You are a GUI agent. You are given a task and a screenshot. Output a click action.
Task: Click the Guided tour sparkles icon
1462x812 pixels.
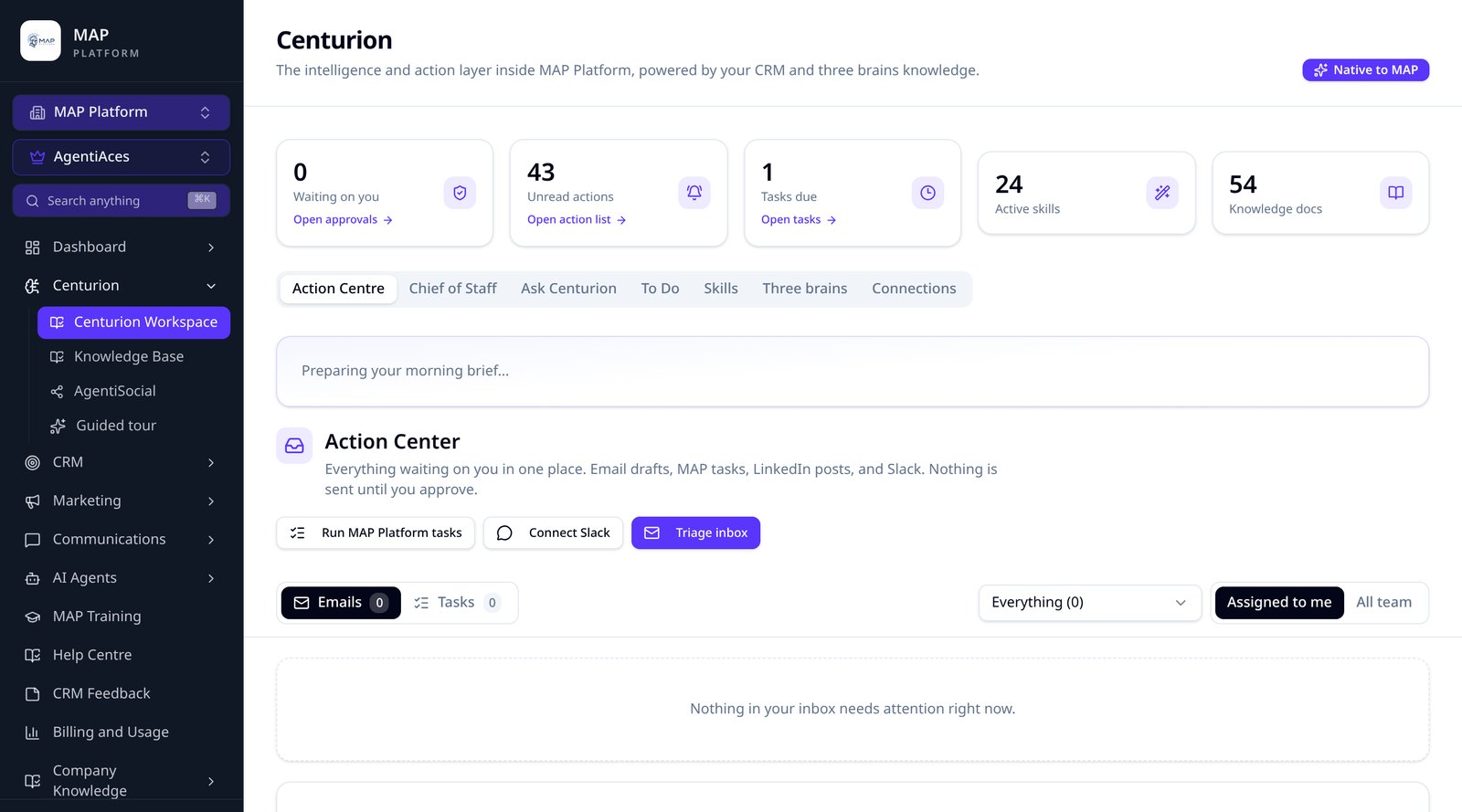click(58, 427)
